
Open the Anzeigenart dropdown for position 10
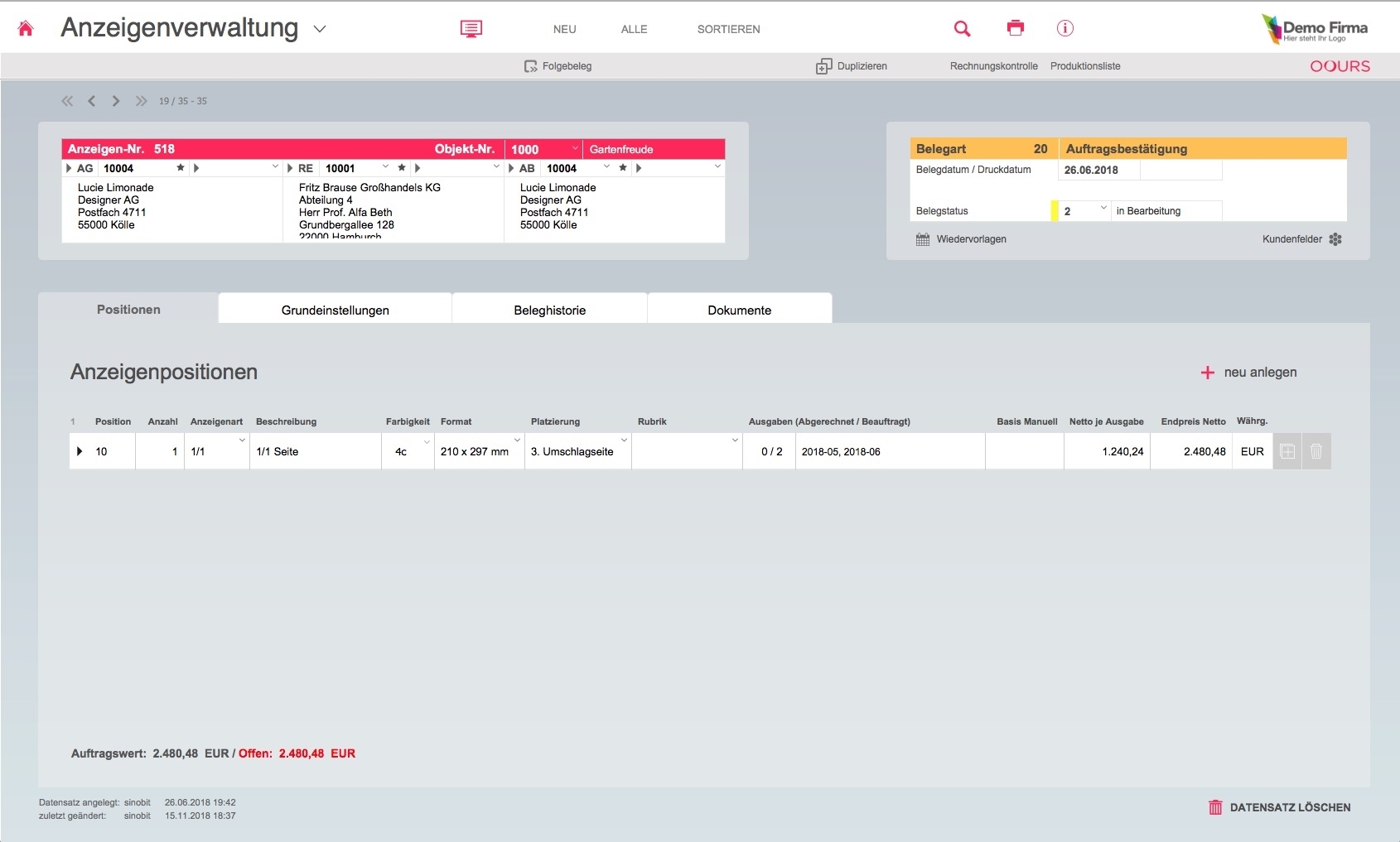point(242,440)
